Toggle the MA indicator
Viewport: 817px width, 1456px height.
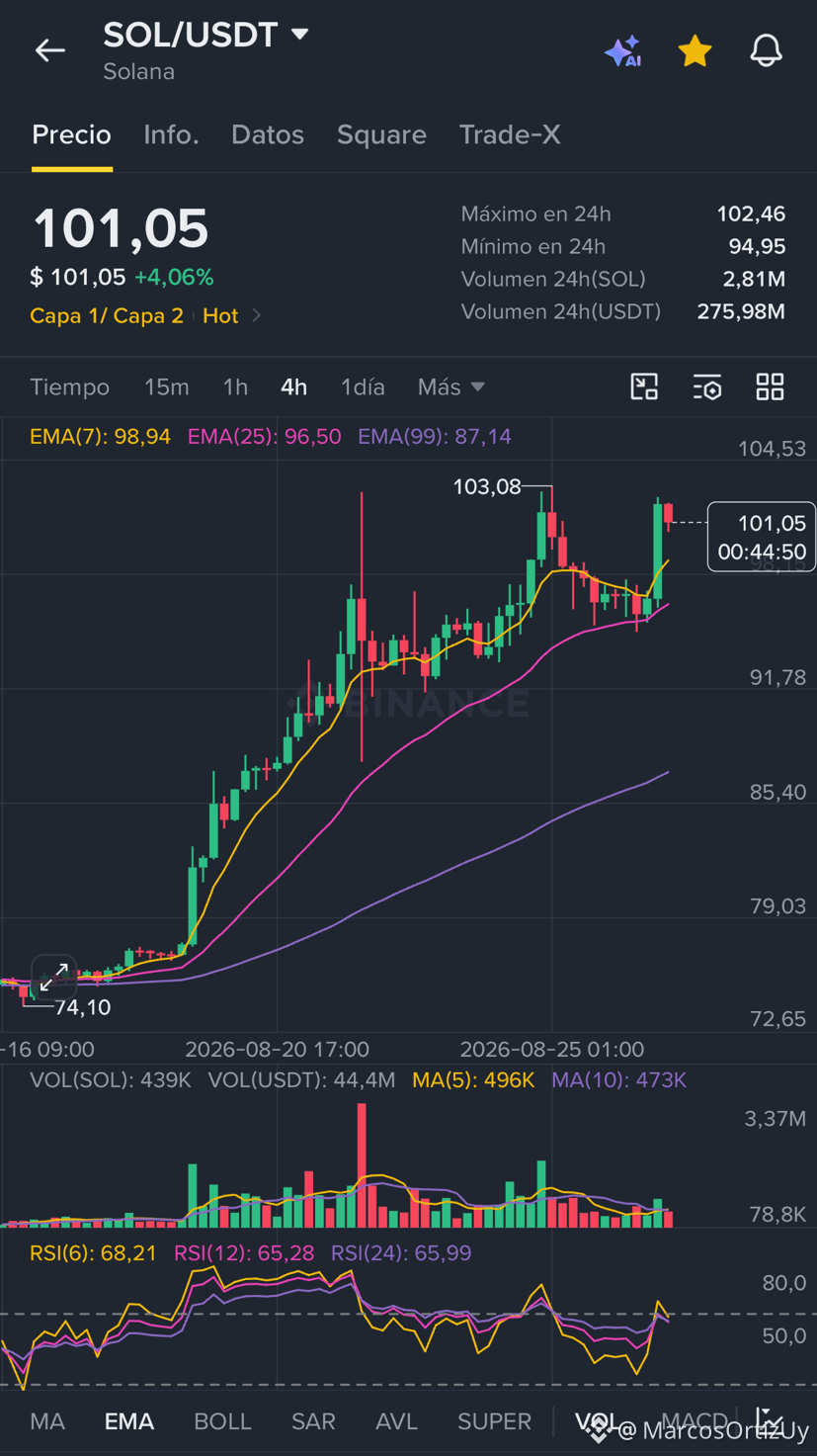pyautogui.click(x=47, y=1421)
